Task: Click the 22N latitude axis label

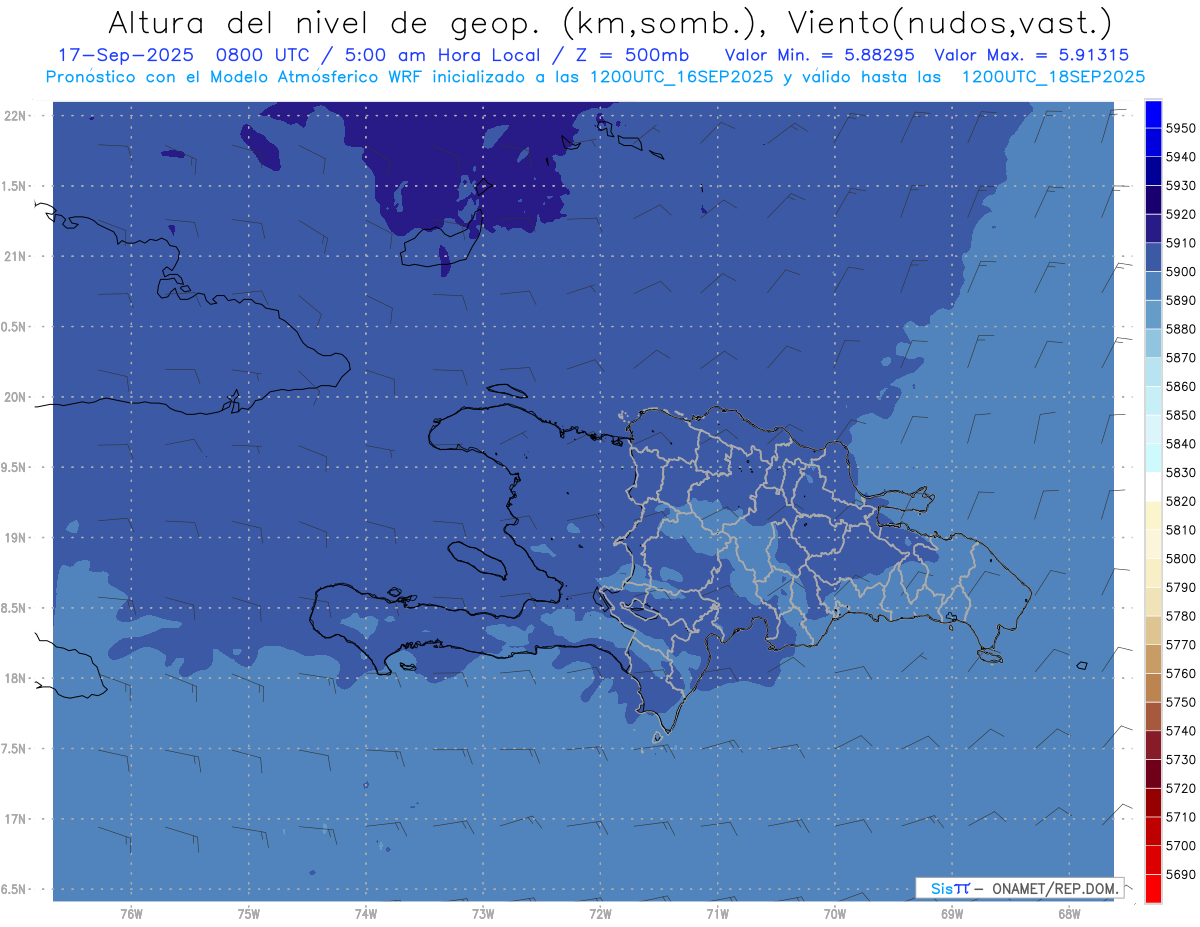Action: coord(17,116)
